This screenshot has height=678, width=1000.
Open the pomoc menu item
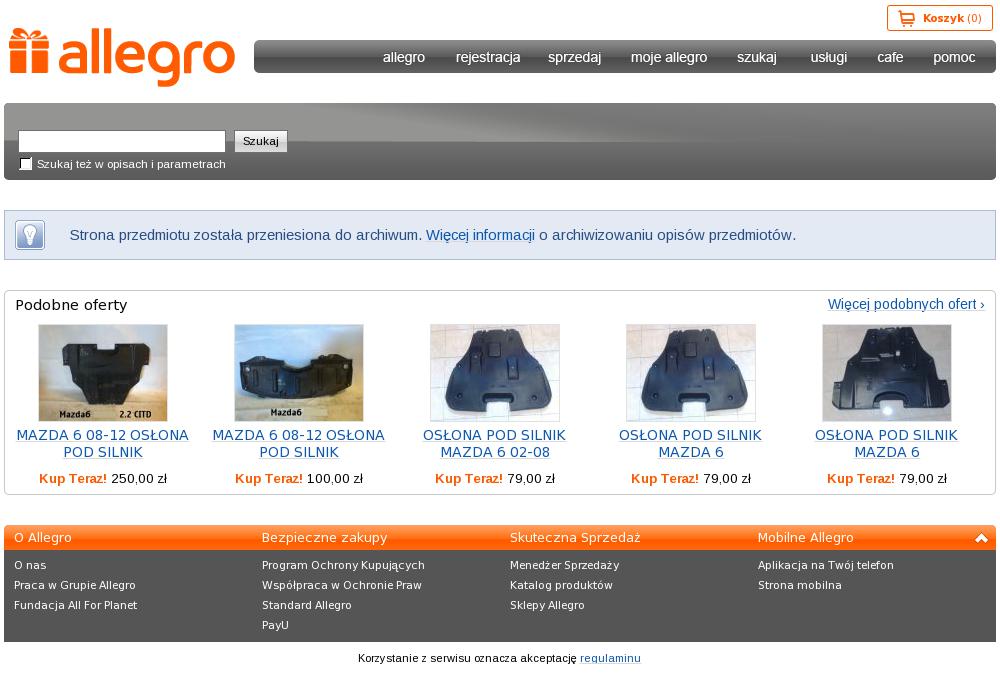point(954,57)
